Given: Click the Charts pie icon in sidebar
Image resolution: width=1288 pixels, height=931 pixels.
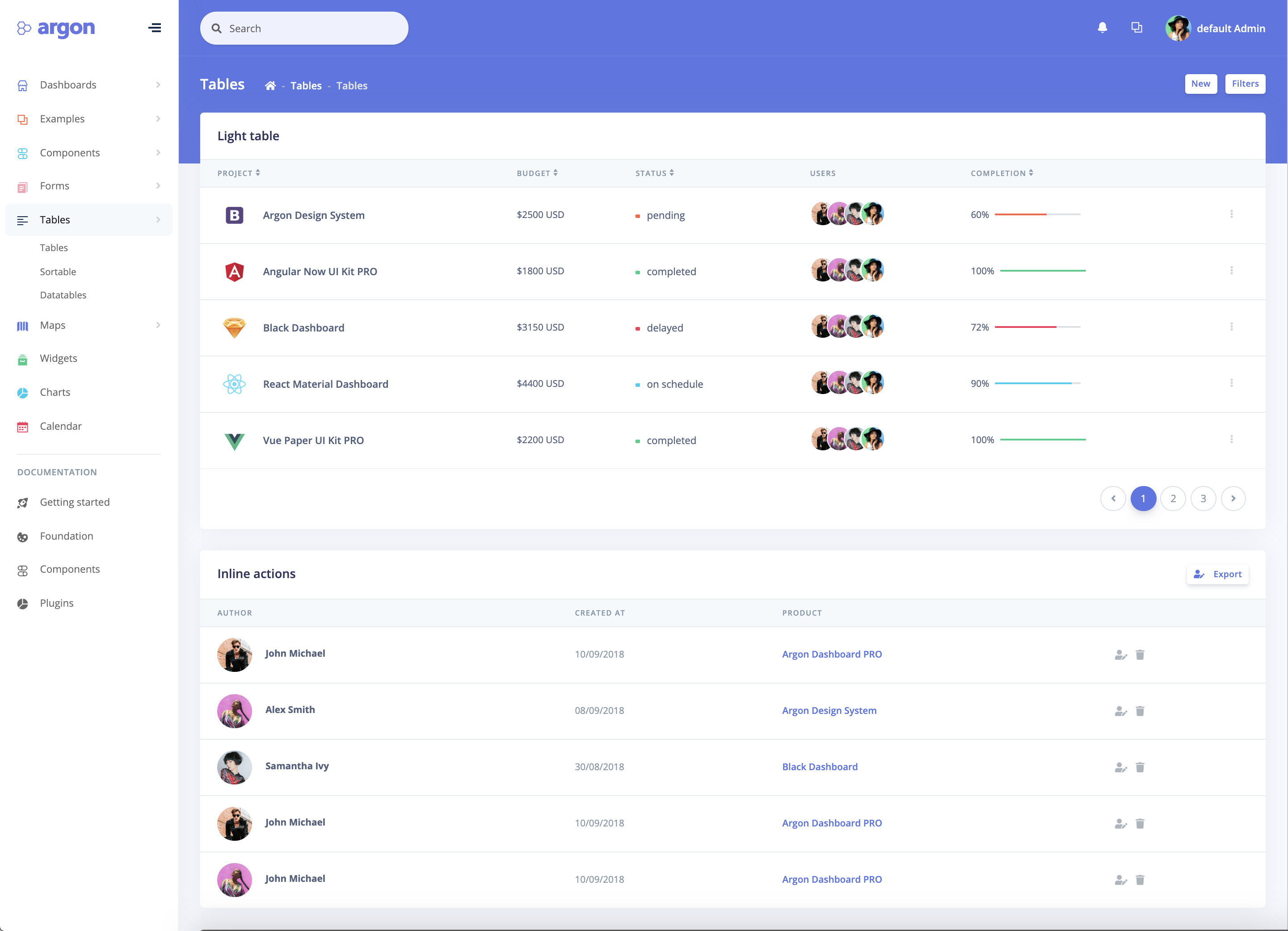Looking at the screenshot, I should [x=23, y=393].
